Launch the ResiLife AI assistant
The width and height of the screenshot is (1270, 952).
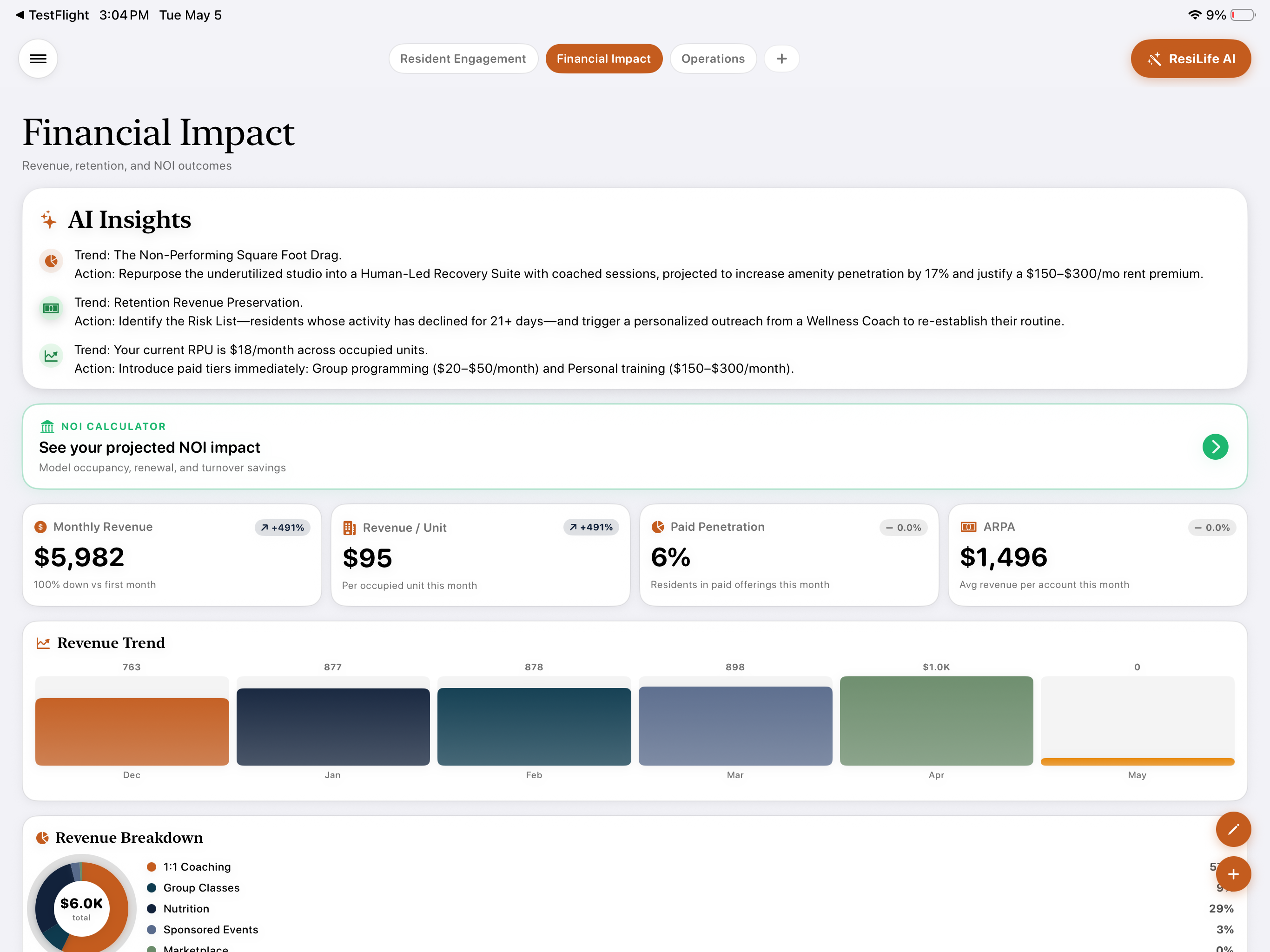tap(1190, 59)
